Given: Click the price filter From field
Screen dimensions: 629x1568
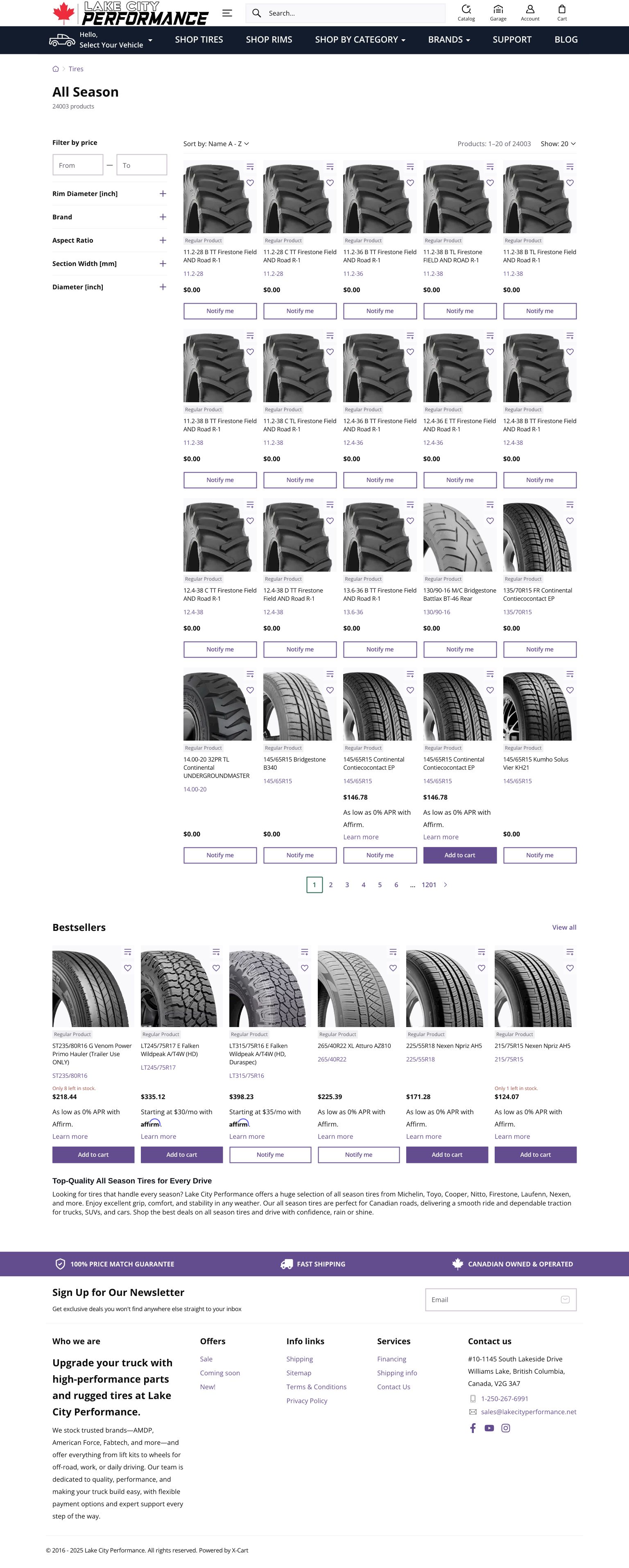Looking at the screenshot, I should coord(78,166).
